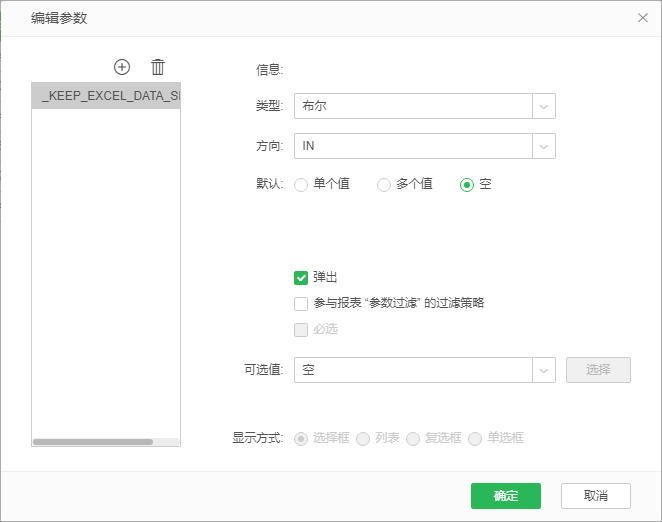Viewport: 662px width, 522px height.
Task: Select 单个值 default radio button
Action: click(301, 185)
